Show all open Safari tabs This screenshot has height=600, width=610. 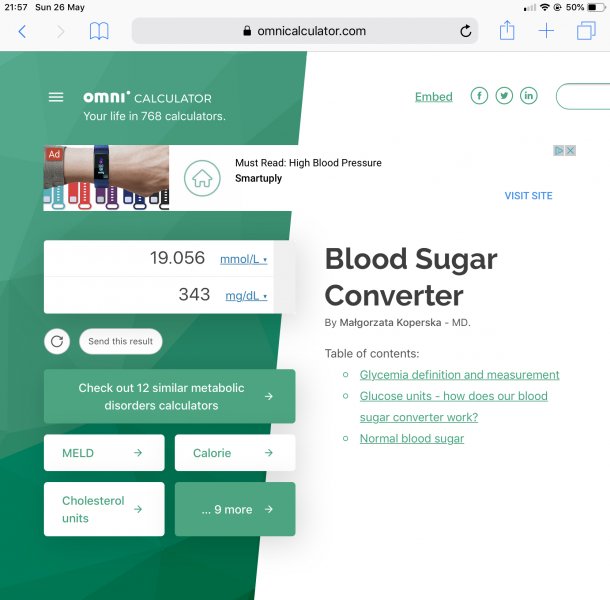pos(586,31)
